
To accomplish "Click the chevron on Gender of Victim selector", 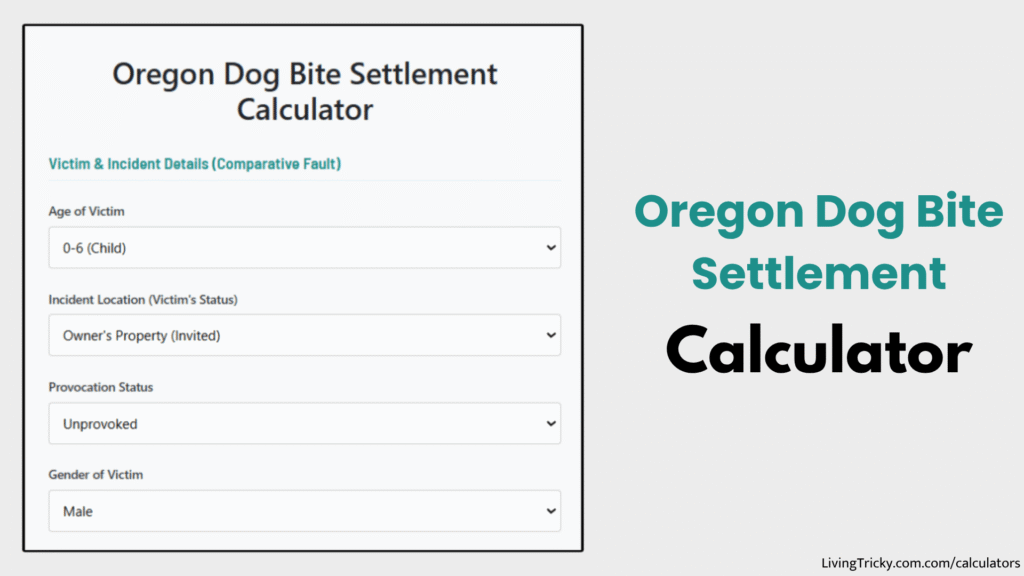I will coord(549,510).
